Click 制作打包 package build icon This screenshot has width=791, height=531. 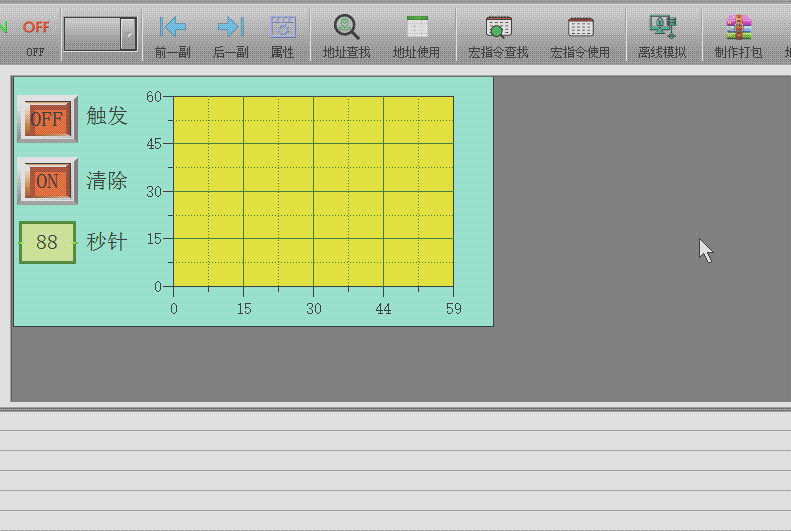pyautogui.click(x=738, y=35)
